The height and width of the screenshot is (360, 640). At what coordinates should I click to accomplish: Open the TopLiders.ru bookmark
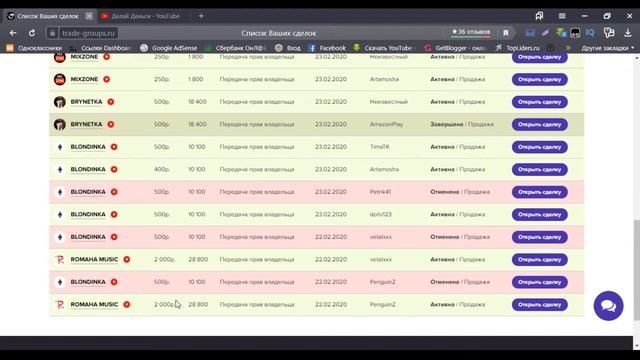(518, 48)
